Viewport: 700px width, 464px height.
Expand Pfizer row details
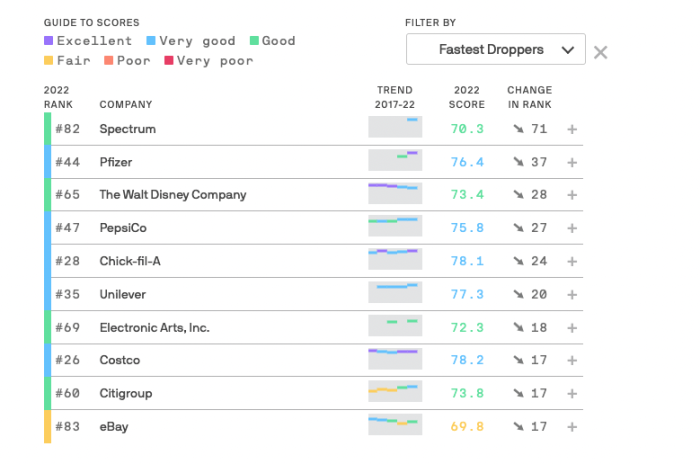[x=572, y=162]
